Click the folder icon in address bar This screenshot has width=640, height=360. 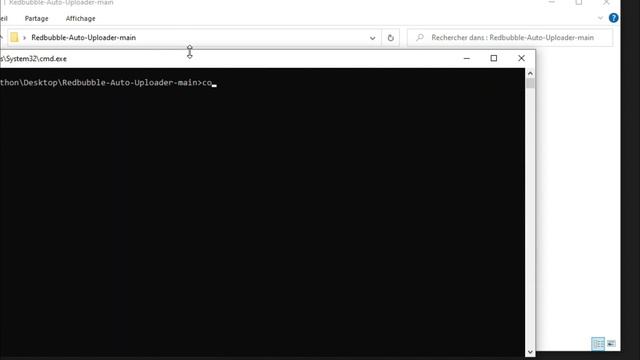coord(14,38)
